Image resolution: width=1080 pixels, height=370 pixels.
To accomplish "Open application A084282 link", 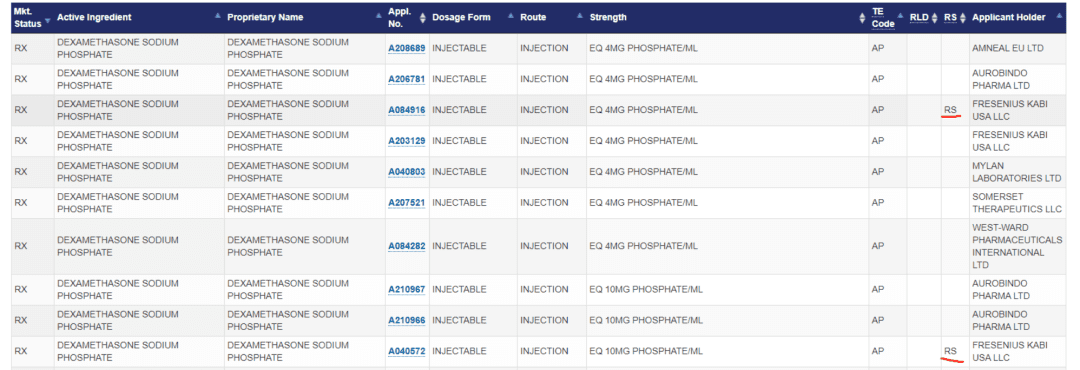I will pyautogui.click(x=406, y=246).
